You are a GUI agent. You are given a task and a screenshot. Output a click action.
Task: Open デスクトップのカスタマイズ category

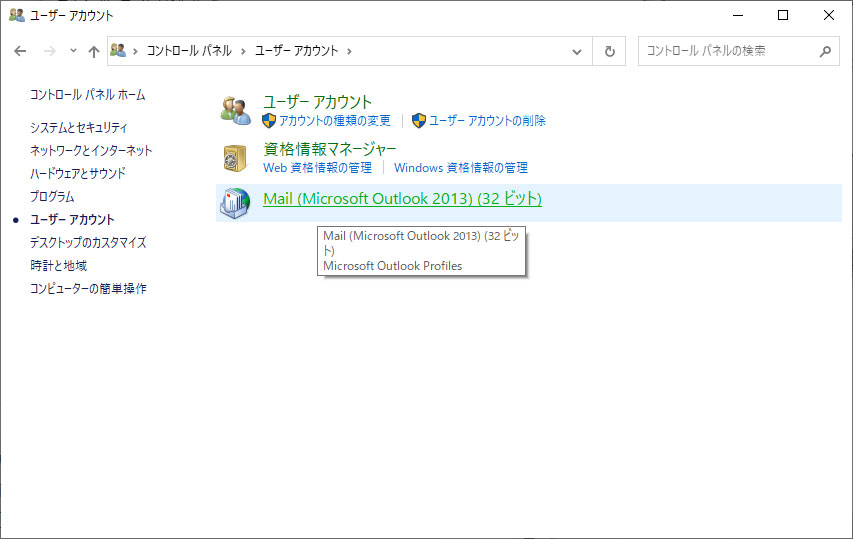pyautogui.click(x=88, y=242)
